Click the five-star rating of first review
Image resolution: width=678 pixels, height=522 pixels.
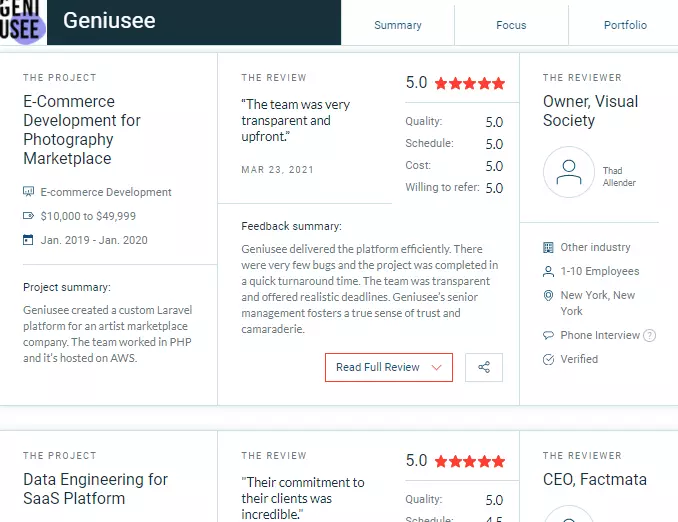tap(470, 83)
